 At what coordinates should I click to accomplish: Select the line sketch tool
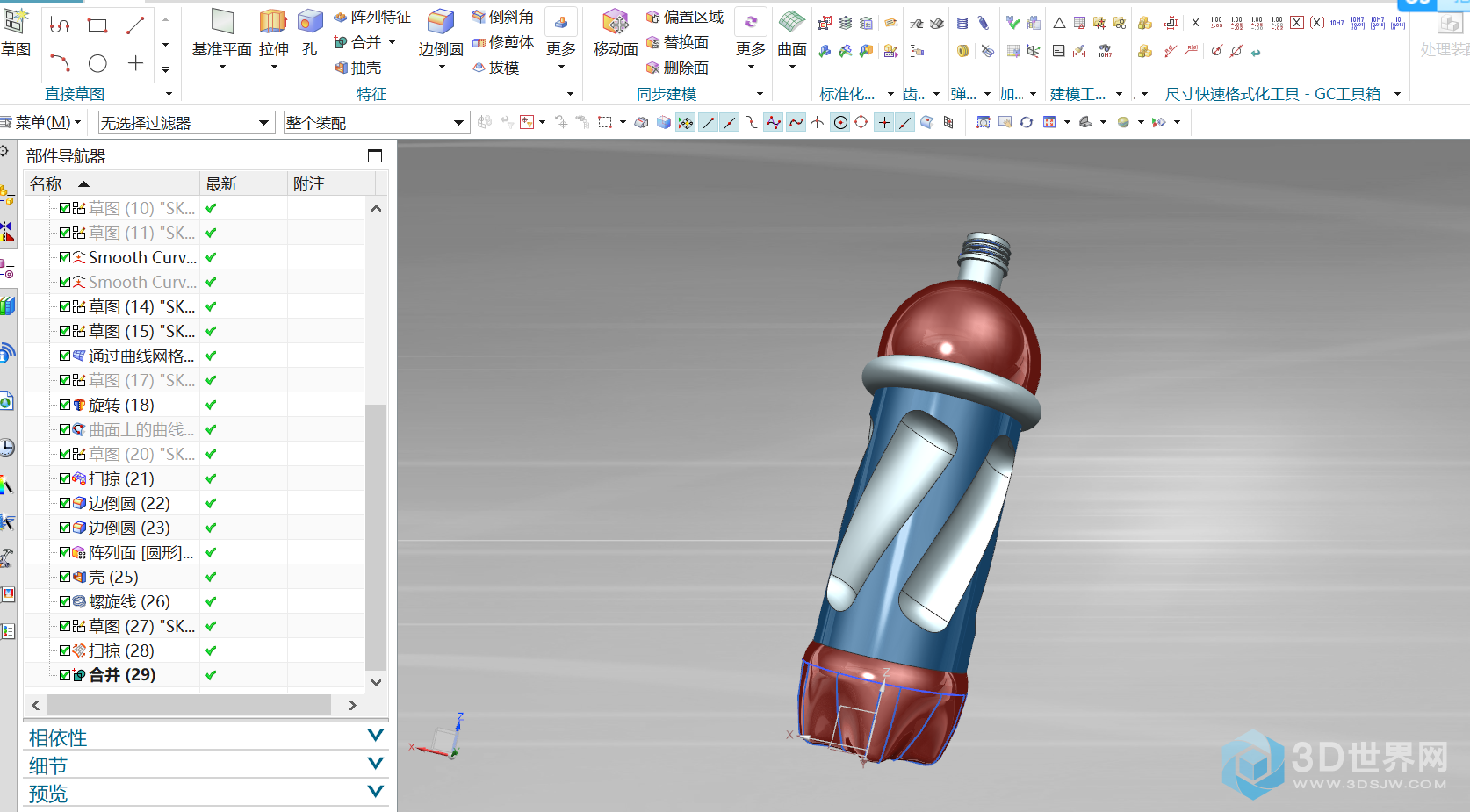135,25
